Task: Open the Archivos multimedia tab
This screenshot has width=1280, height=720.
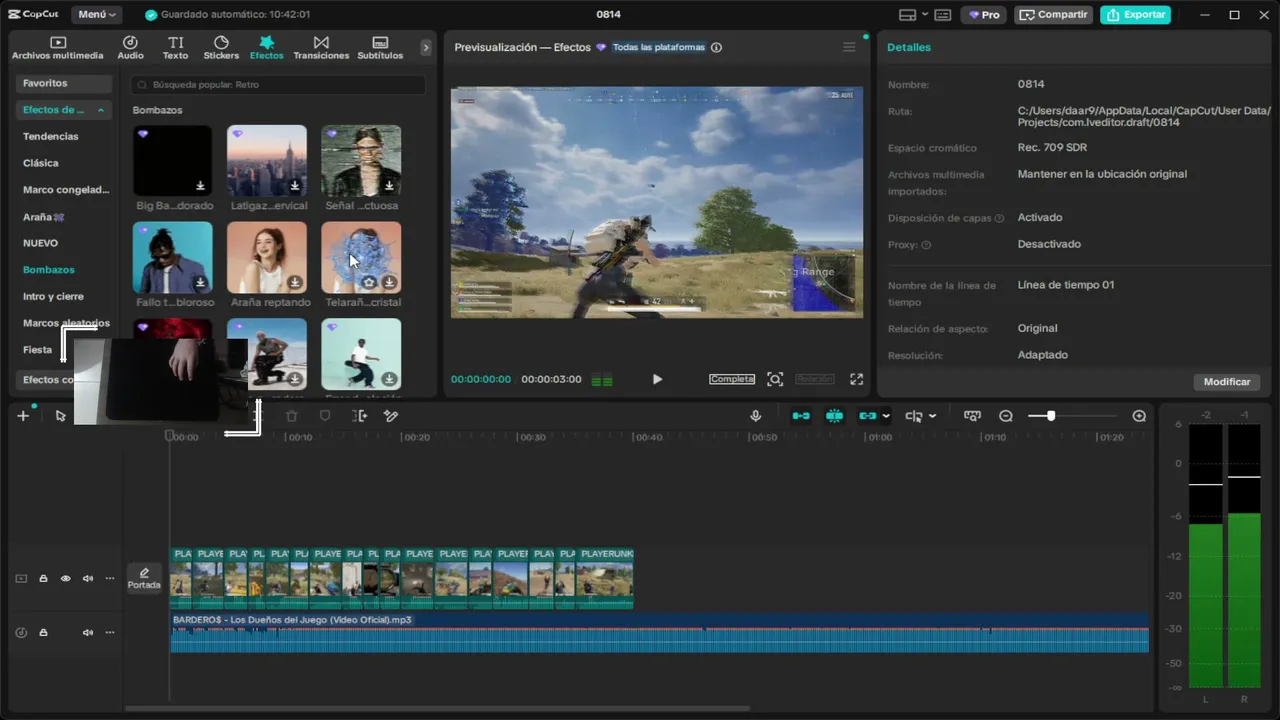Action: coord(57,48)
